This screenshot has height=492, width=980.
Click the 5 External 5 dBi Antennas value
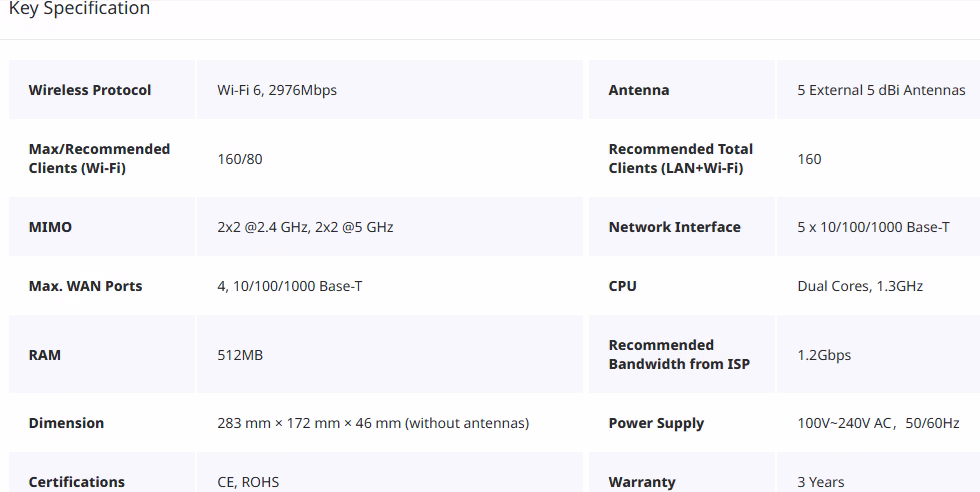tap(881, 90)
